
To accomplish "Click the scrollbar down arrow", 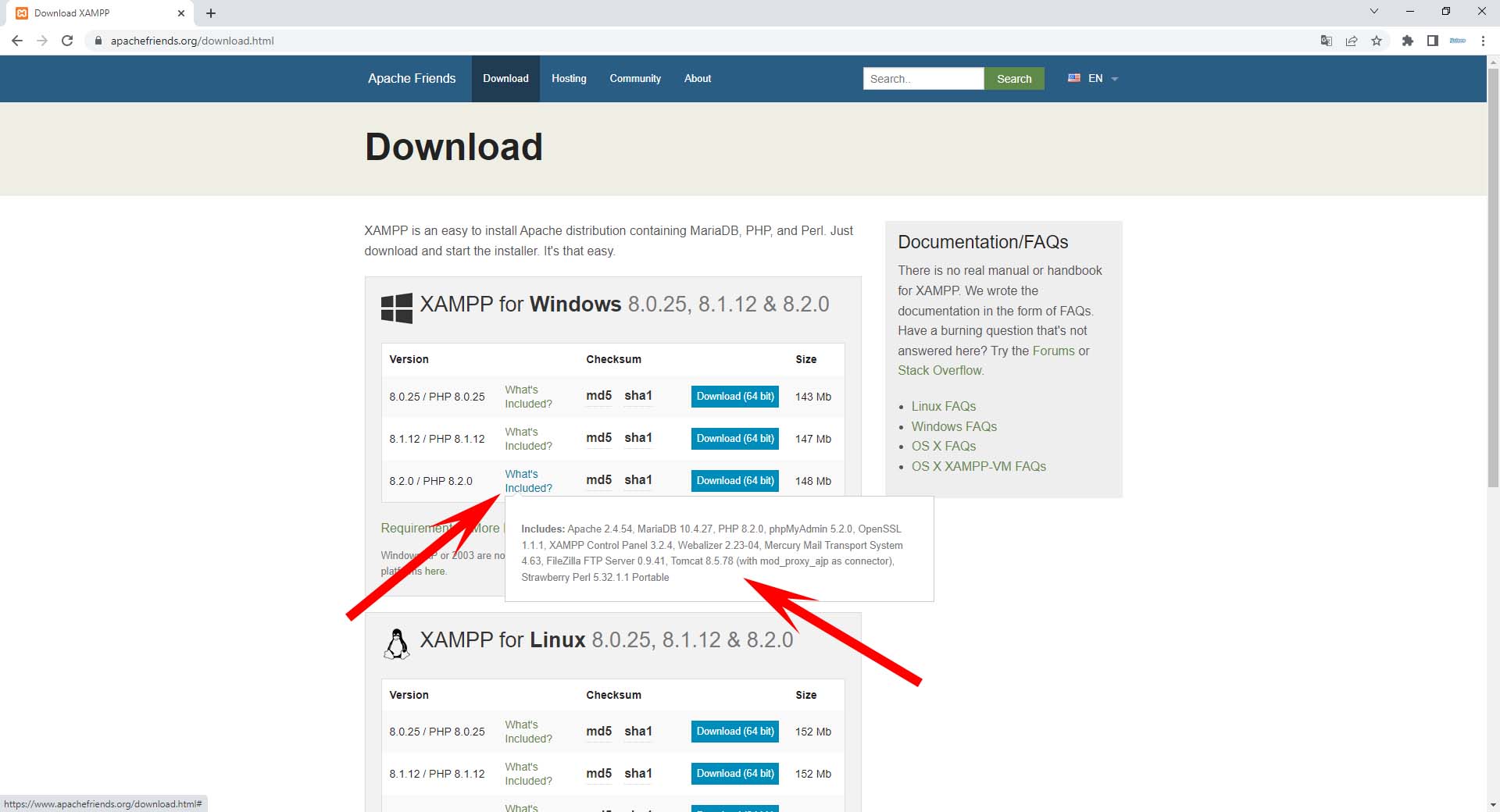I will point(1493,804).
